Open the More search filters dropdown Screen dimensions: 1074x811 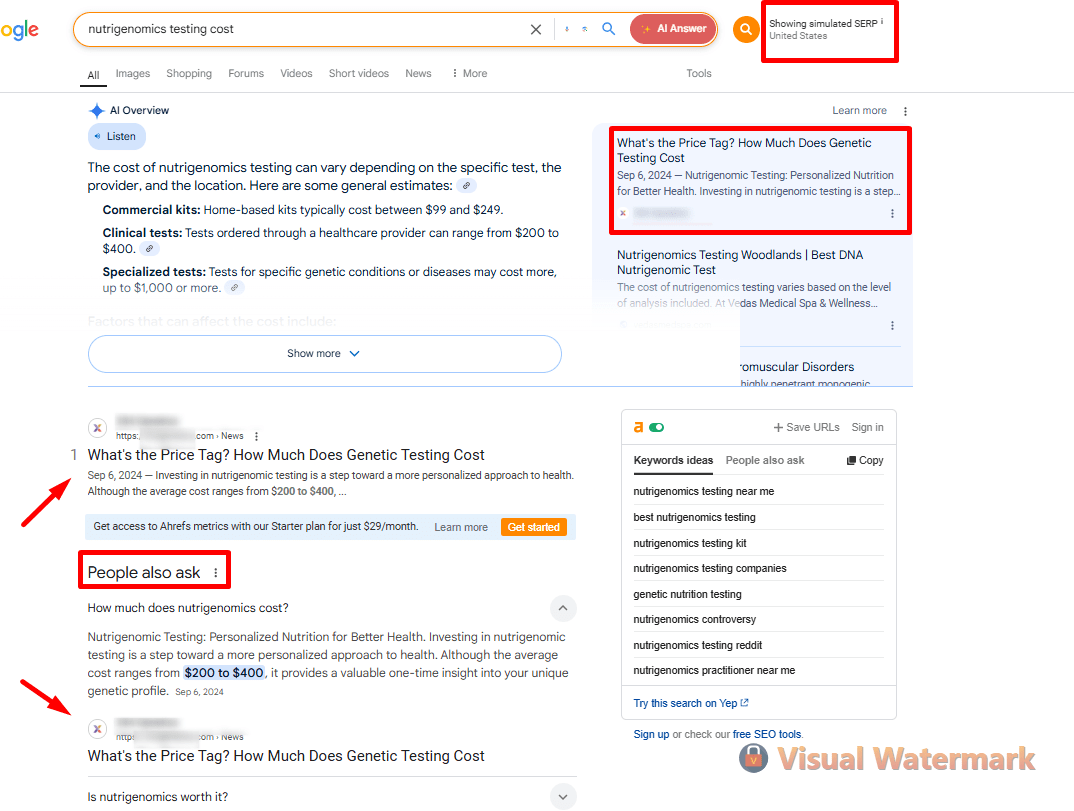tap(469, 73)
